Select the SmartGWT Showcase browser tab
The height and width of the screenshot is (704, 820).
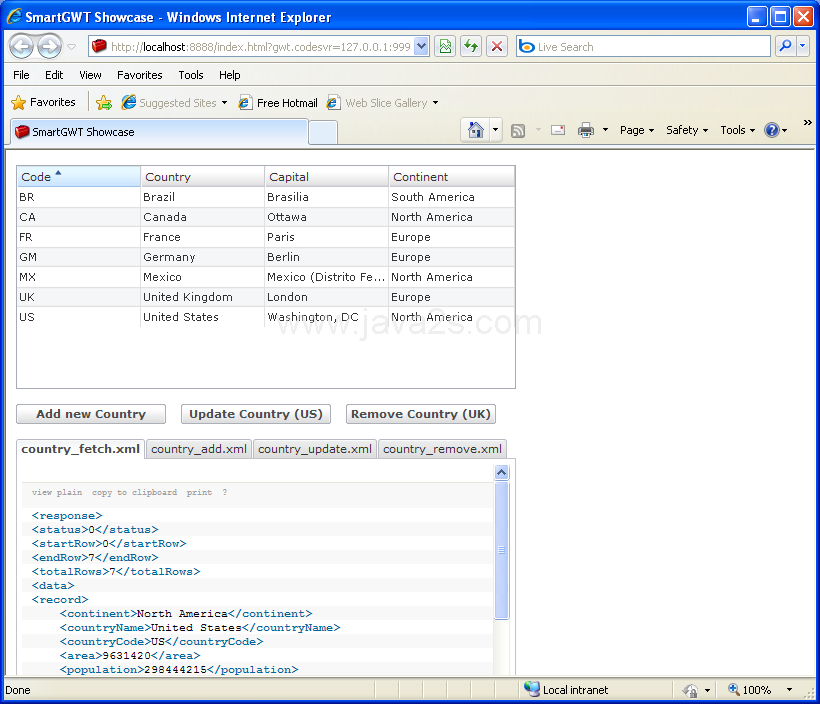159,132
